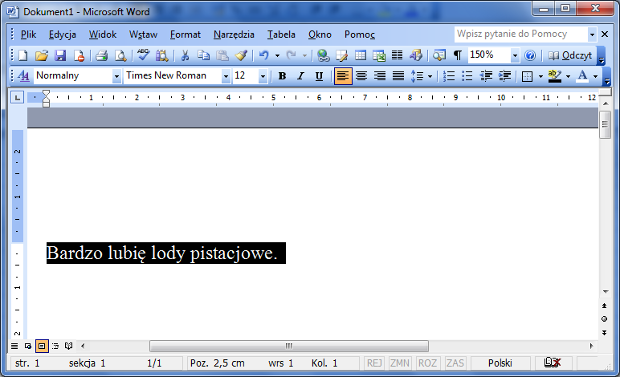Open the Format menu
Image resolution: width=620 pixels, height=377 pixels.
[185, 35]
